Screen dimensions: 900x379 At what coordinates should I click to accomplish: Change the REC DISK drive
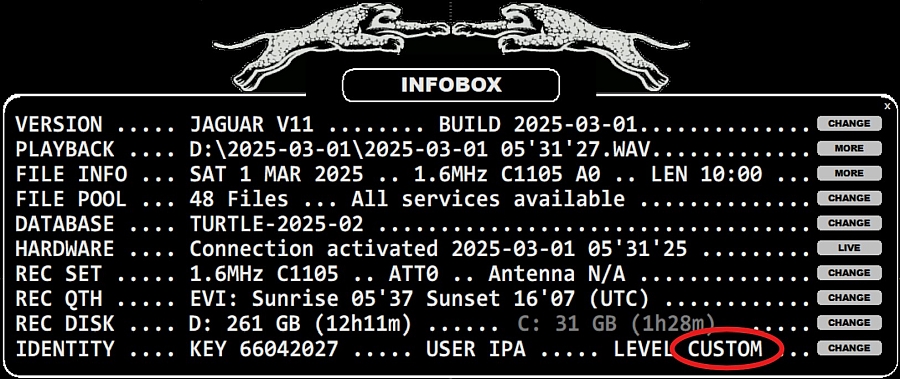click(x=849, y=323)
